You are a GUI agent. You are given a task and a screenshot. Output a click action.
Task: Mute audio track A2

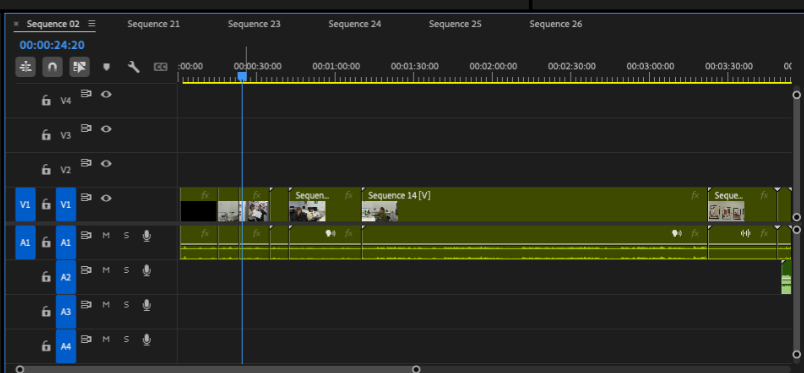pyautogui.click(x=106, y=270)
